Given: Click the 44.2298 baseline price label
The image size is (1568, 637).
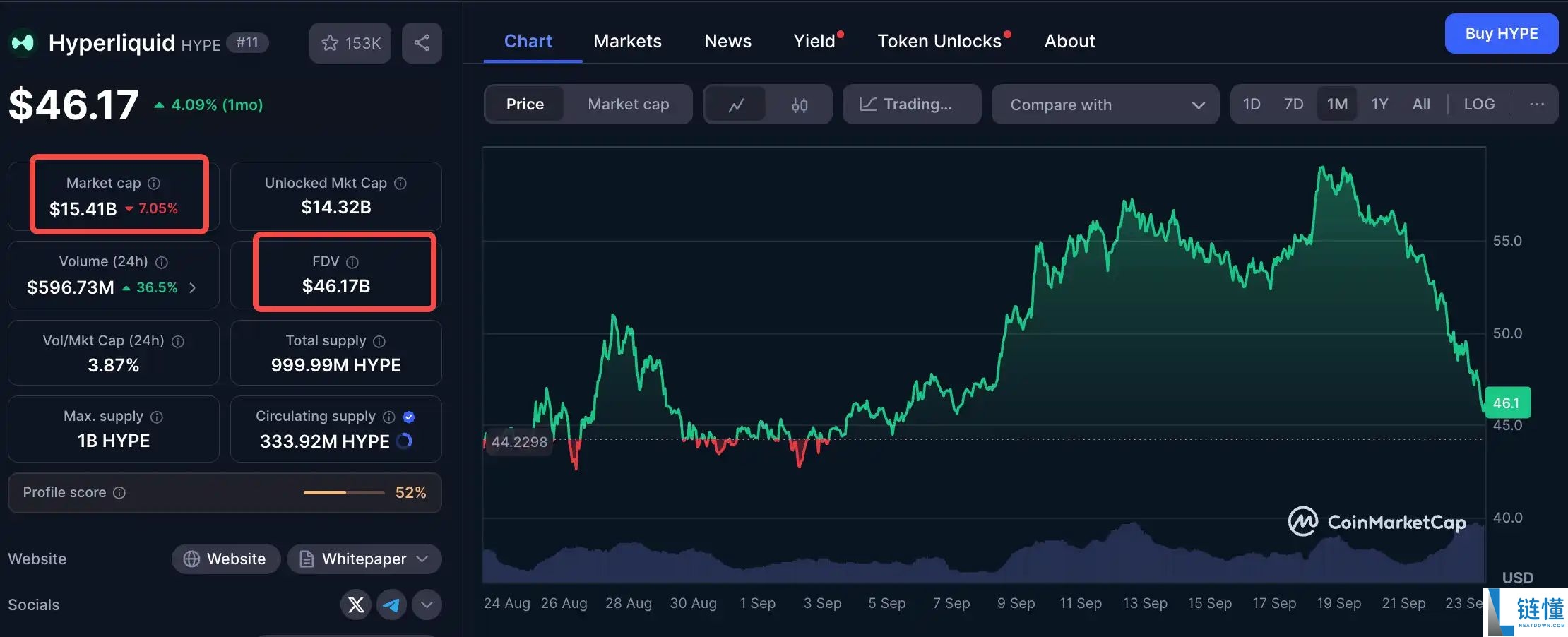Looking at the screenshot, I should pyautogui.click(x=519, y=443).
